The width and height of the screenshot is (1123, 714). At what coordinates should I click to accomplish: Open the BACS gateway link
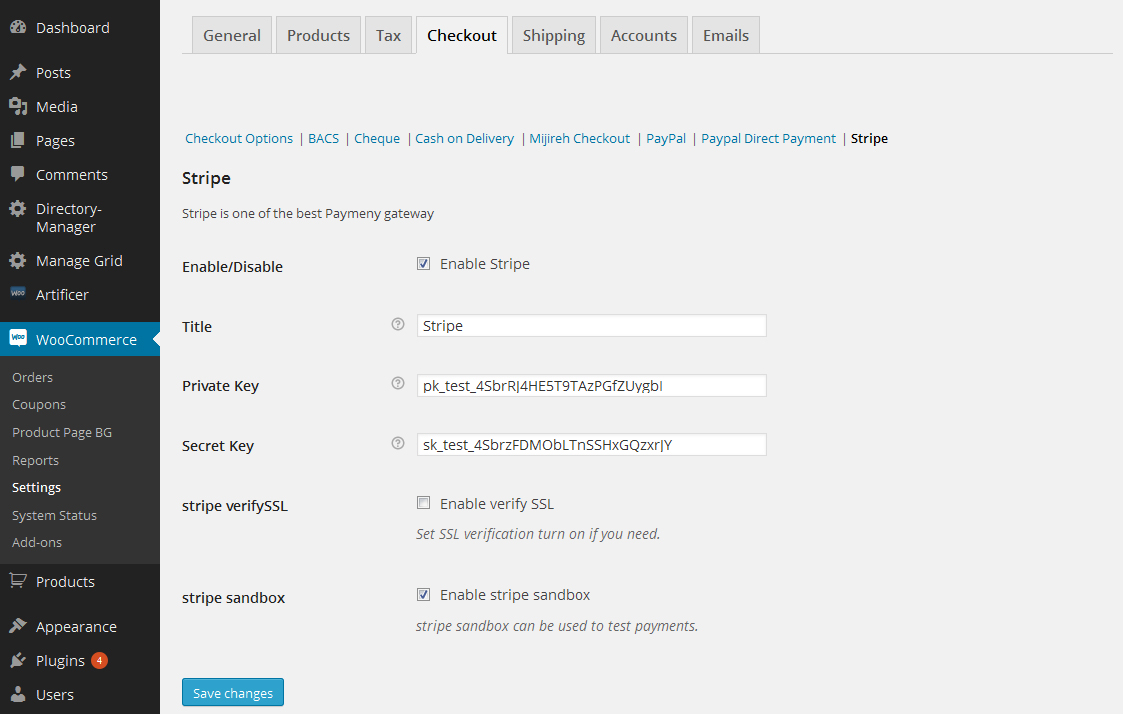pos(324,138)
